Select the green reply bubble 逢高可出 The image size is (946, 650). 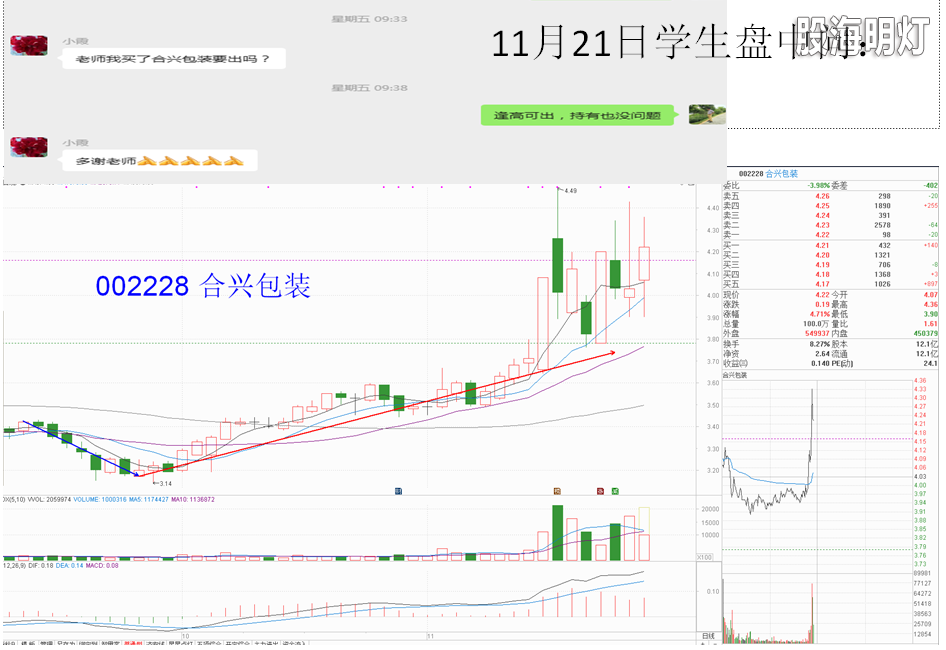578,116
